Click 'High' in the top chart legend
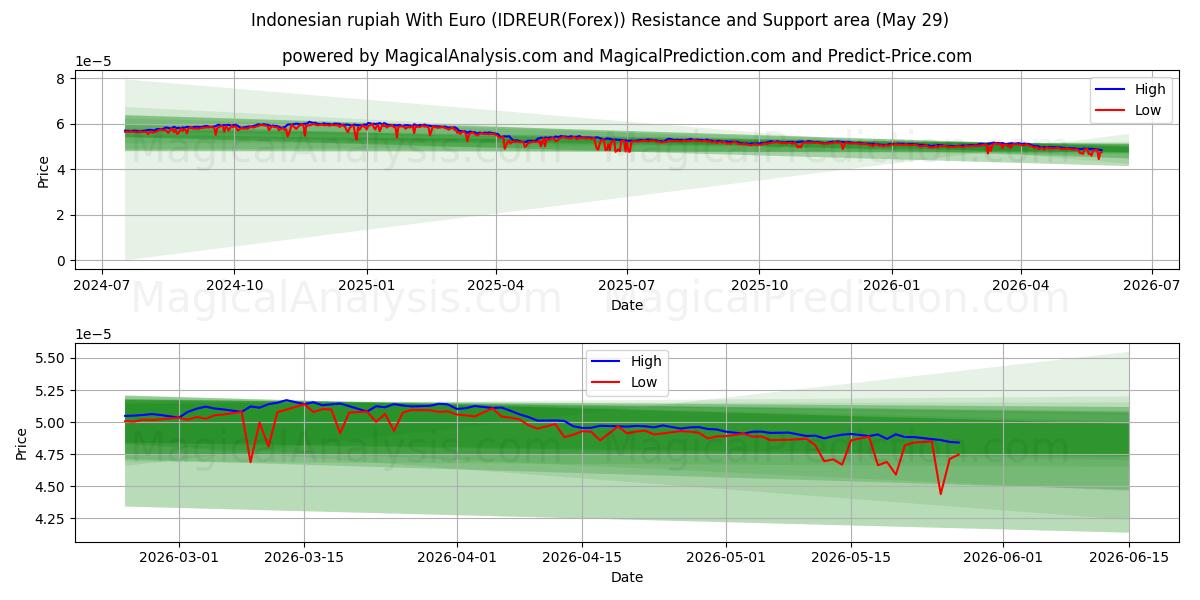Screen dimensions: 1200x600 point(1150,89)
